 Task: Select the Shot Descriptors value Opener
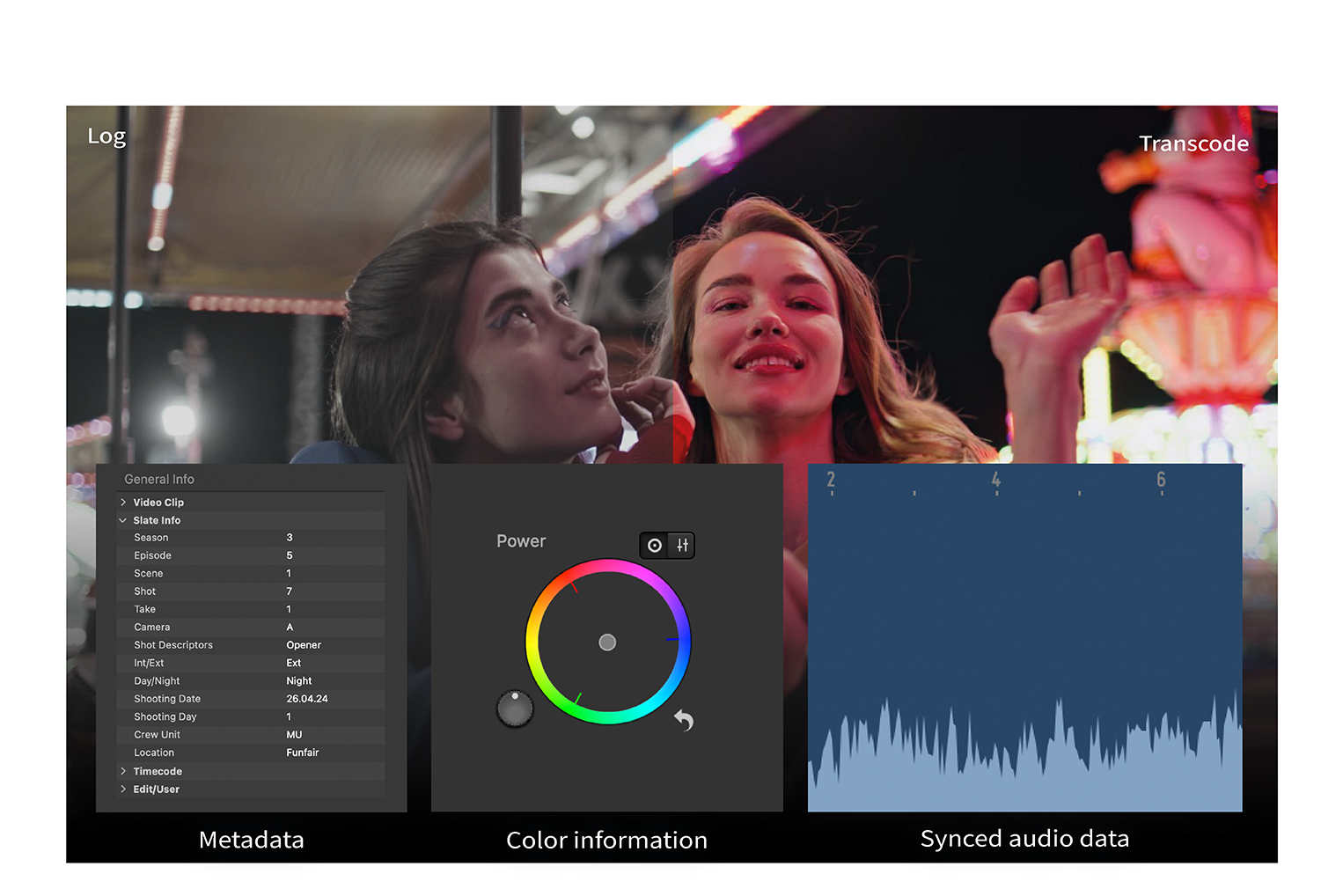click(x=304, y=645)
